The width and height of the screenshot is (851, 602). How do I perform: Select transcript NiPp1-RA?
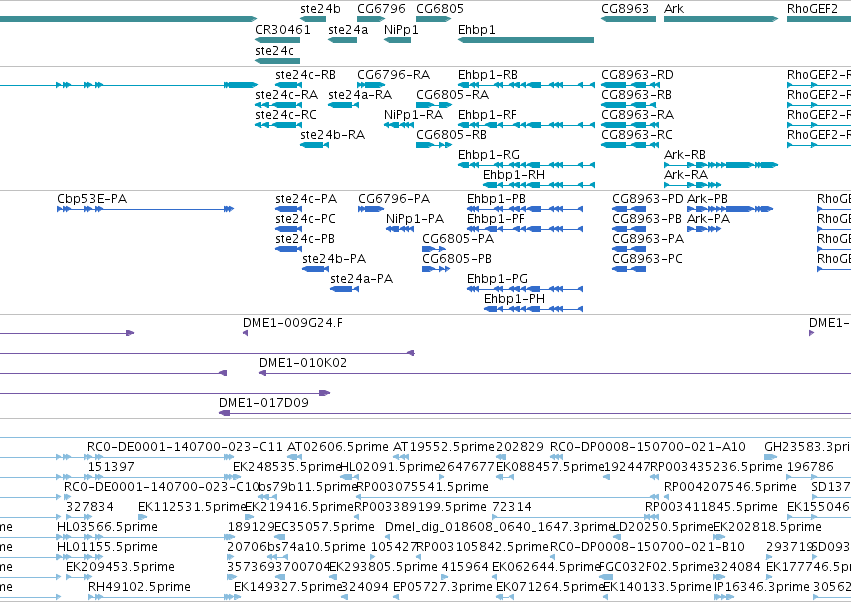tap(414, 115)
